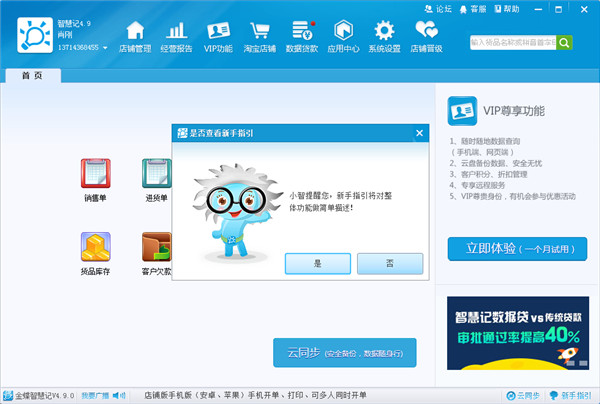This screenshot has height=404, width=600.
Task: Click 金蝶智慧记V4.9.0 status bar logo
Action: coord(39,396)
